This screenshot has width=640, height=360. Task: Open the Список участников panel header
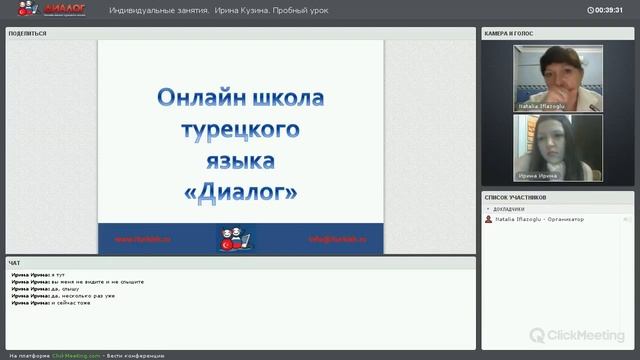[x=558, y=198]
